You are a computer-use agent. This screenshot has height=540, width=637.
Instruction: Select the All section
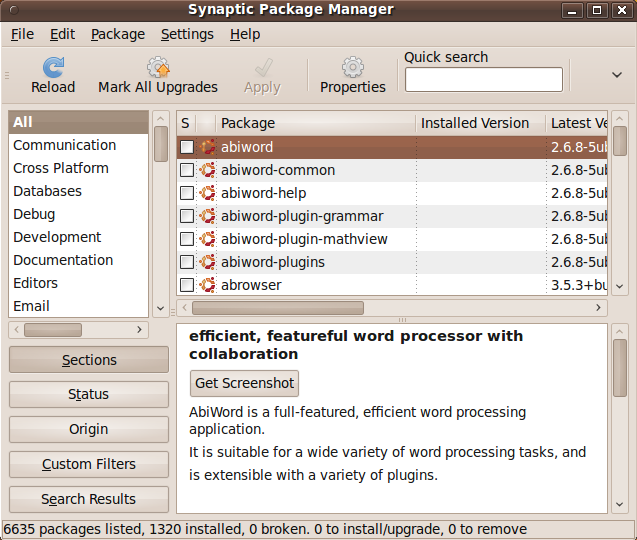click(78, 122)
